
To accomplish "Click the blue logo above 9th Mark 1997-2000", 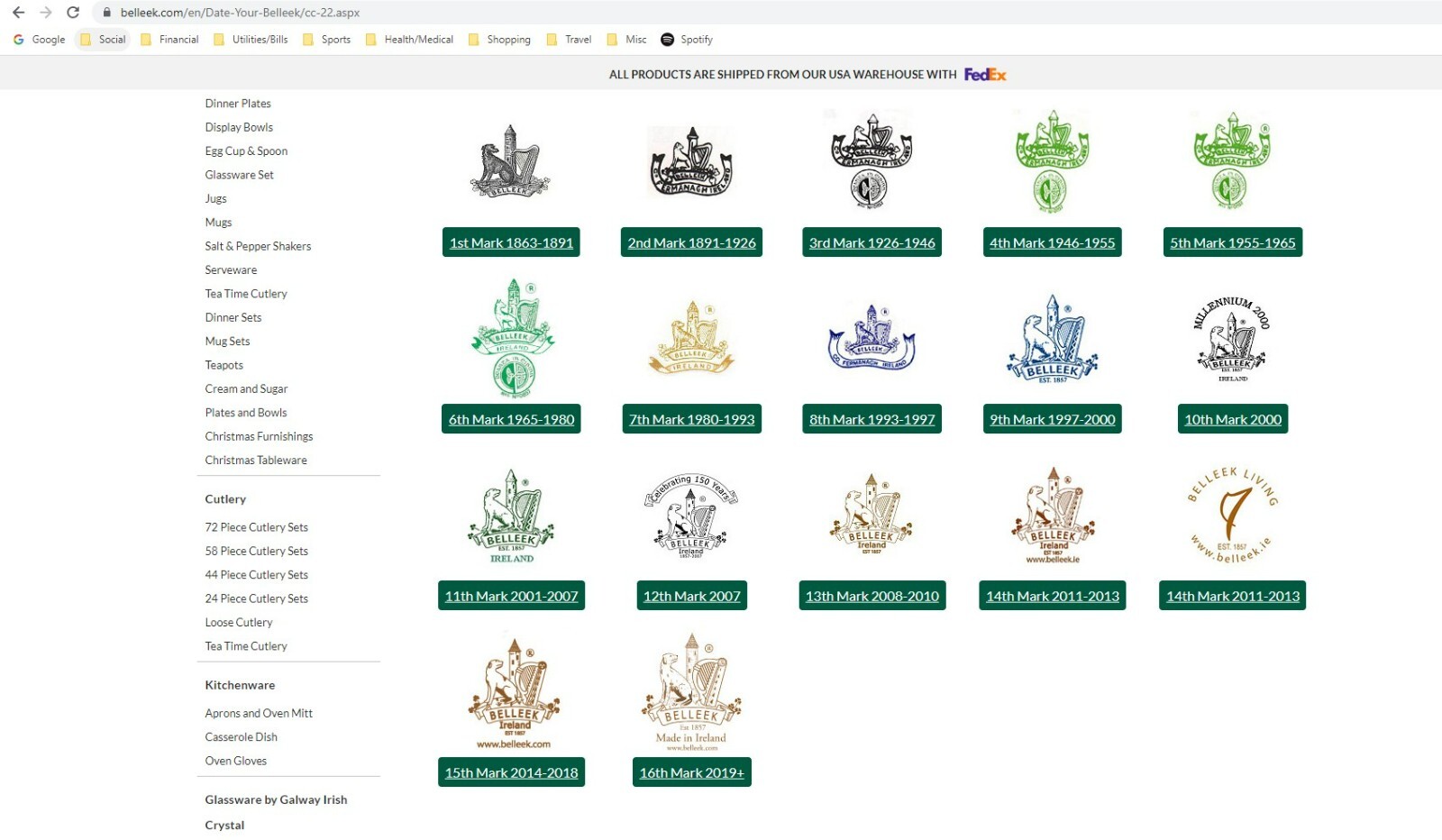I will click(x=1052, y=339).
